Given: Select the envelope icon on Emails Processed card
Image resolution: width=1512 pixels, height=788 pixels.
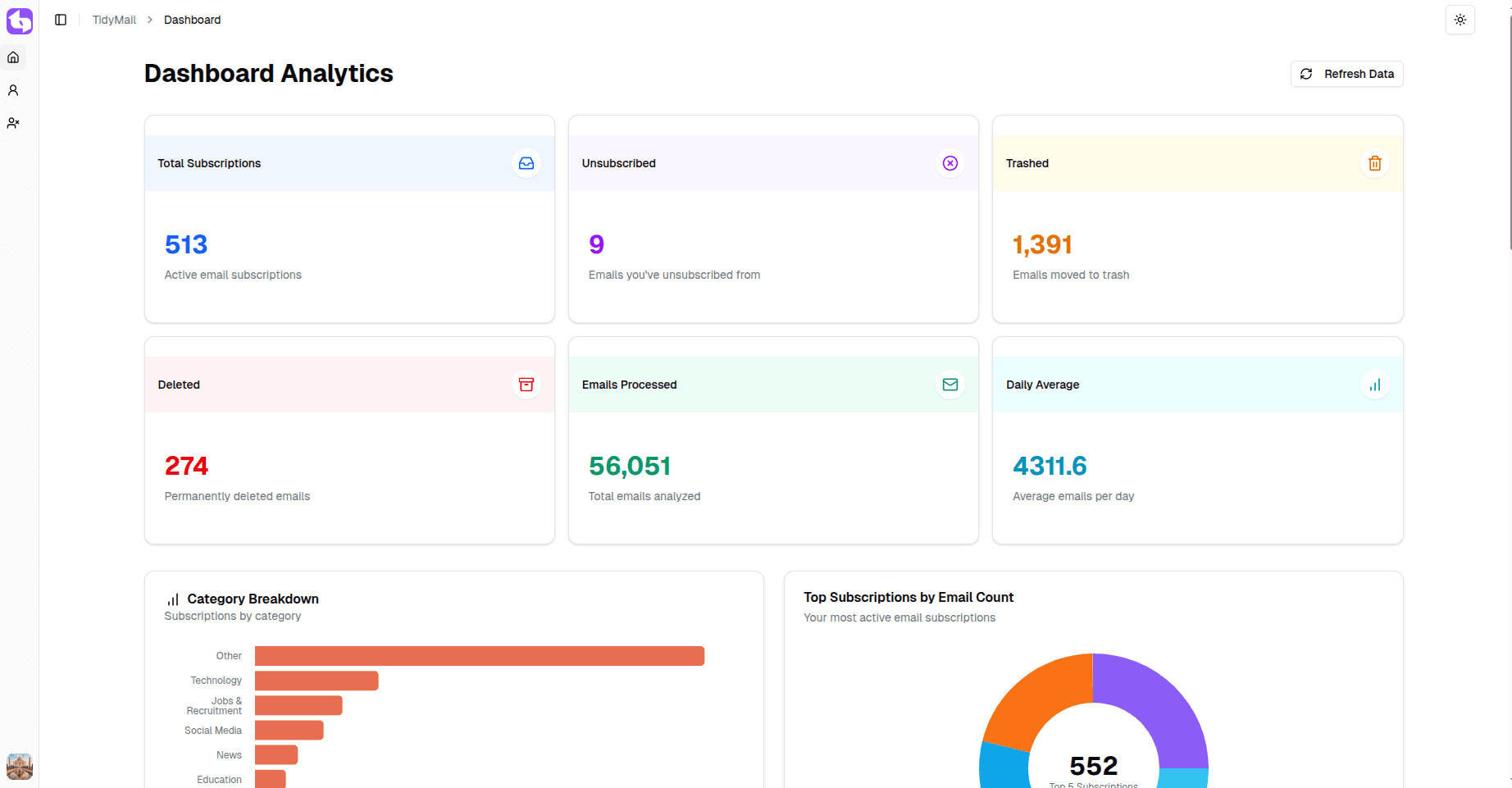Looking at the screenshot, I should 950,385.
